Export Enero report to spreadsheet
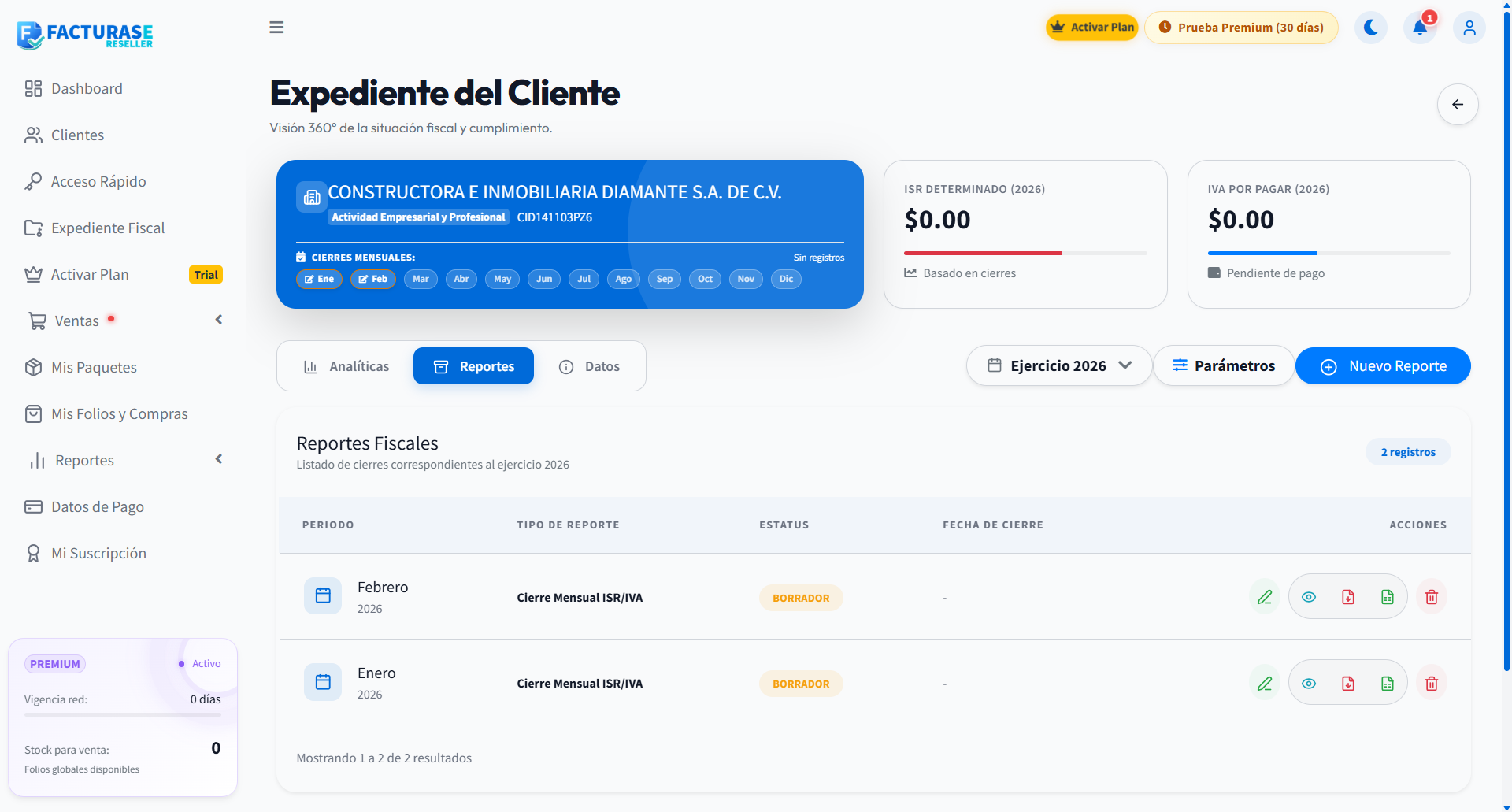Viewport: 1512px width, 812px height. pos(1388,683)
